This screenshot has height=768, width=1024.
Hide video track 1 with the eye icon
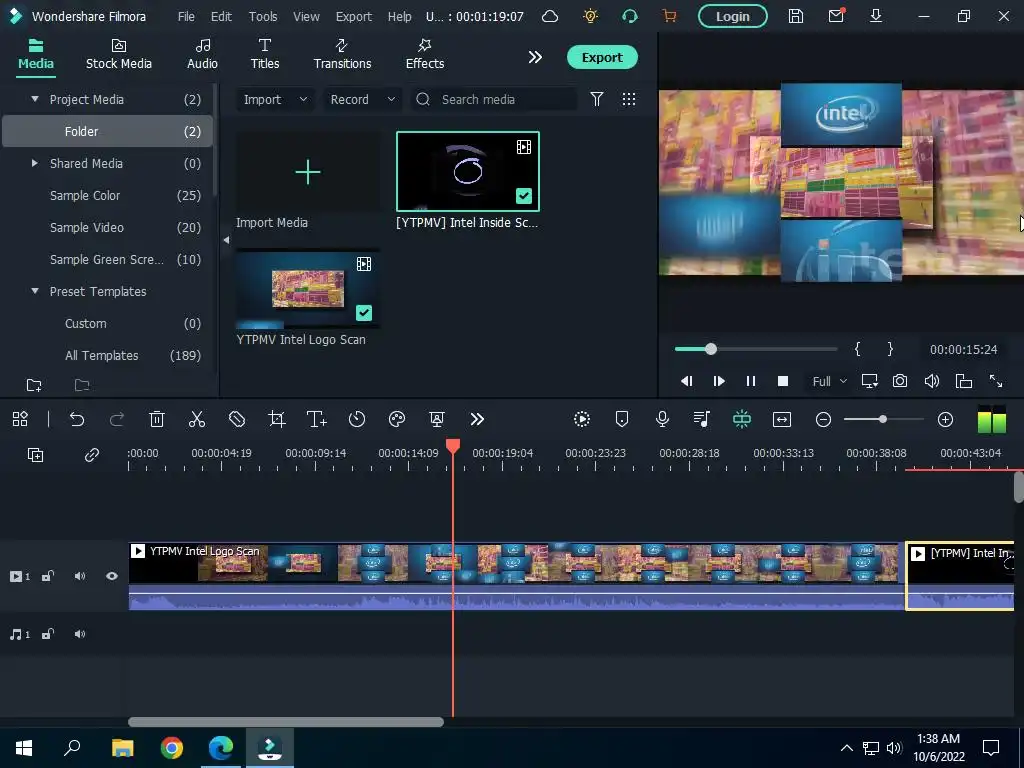click(112, 576)
